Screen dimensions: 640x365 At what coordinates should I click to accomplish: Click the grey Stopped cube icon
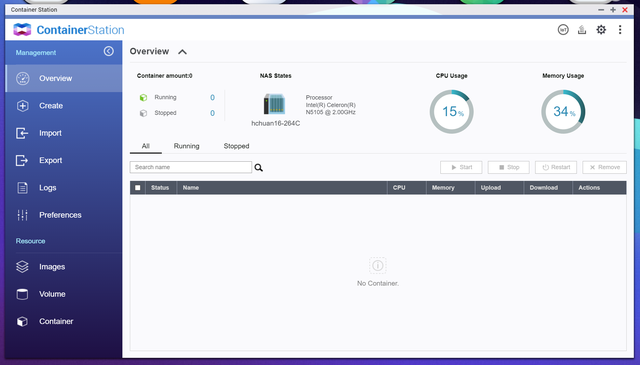point(143,113)
